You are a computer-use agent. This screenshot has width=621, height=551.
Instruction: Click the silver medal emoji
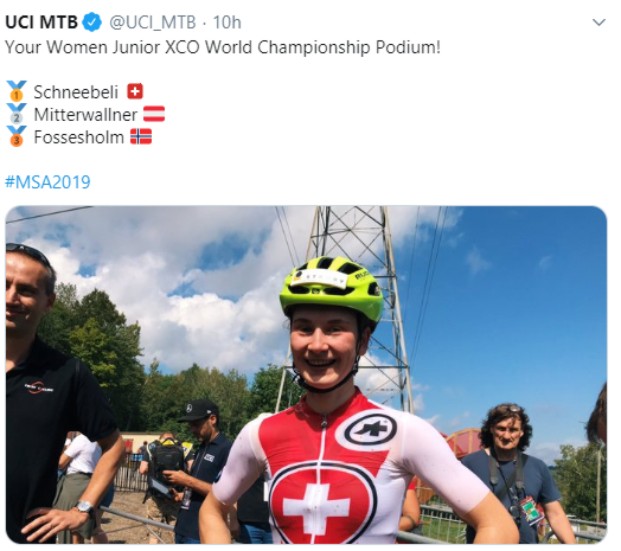pos(17,114)
